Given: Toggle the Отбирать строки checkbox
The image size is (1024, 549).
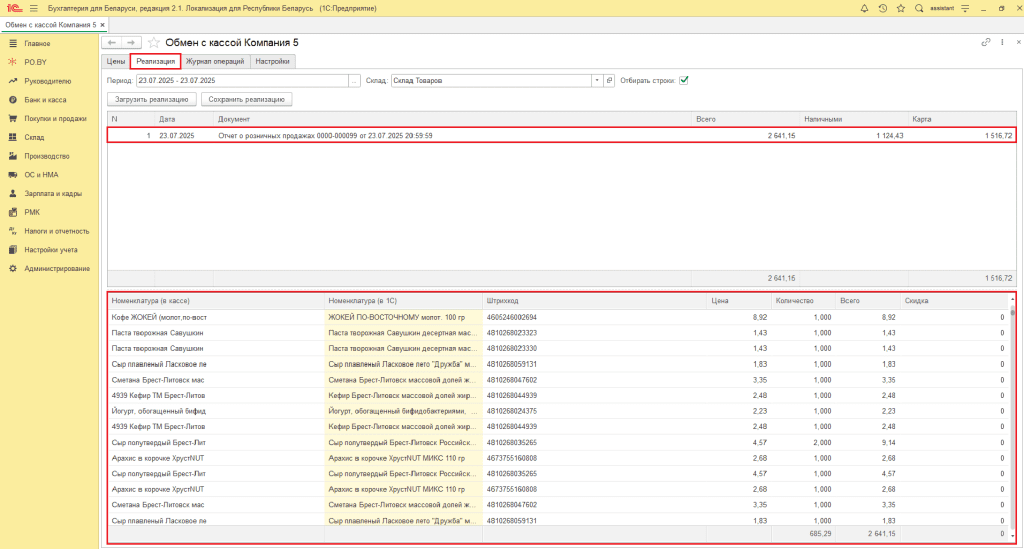Looking at the screenshot, I should (x=684, y=80).
